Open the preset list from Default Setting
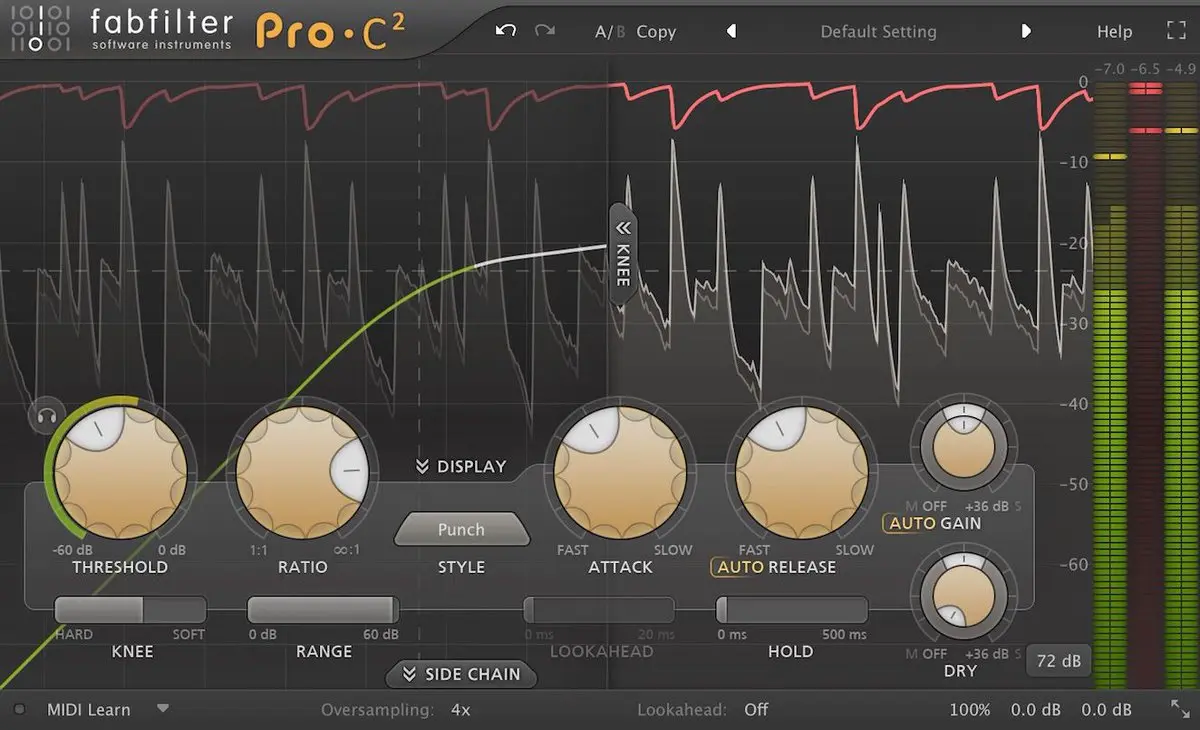The image size is (1200, 730). click(878, 32)
